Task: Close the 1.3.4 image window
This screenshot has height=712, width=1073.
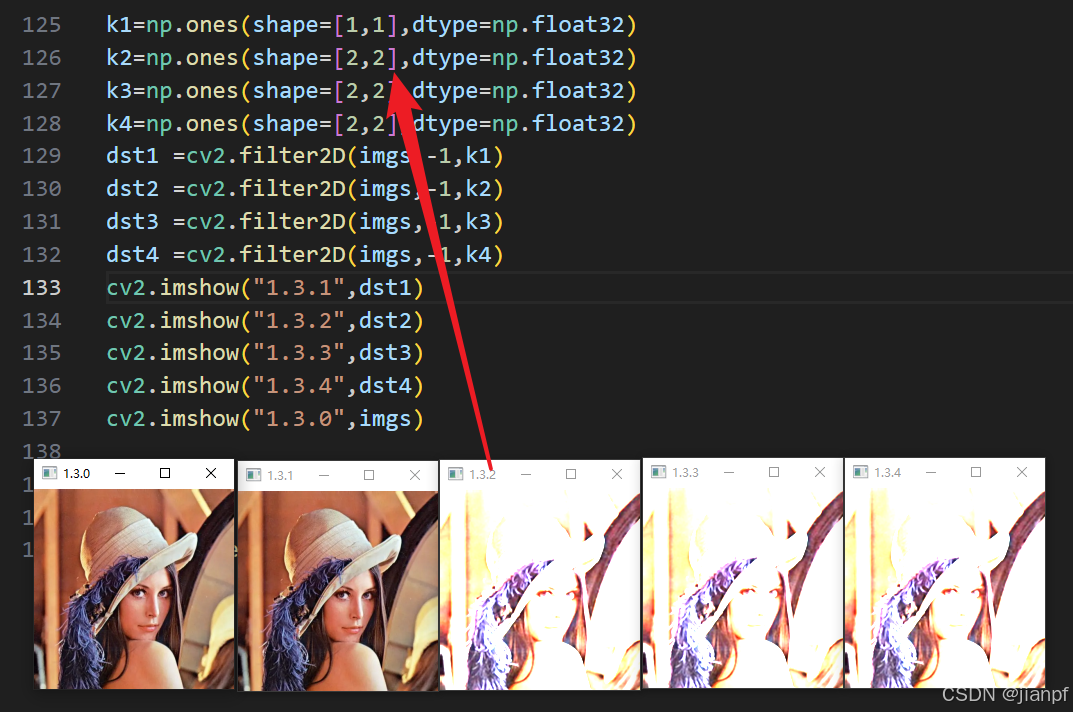Action: pyautogui.click(x=1022, y=472)
